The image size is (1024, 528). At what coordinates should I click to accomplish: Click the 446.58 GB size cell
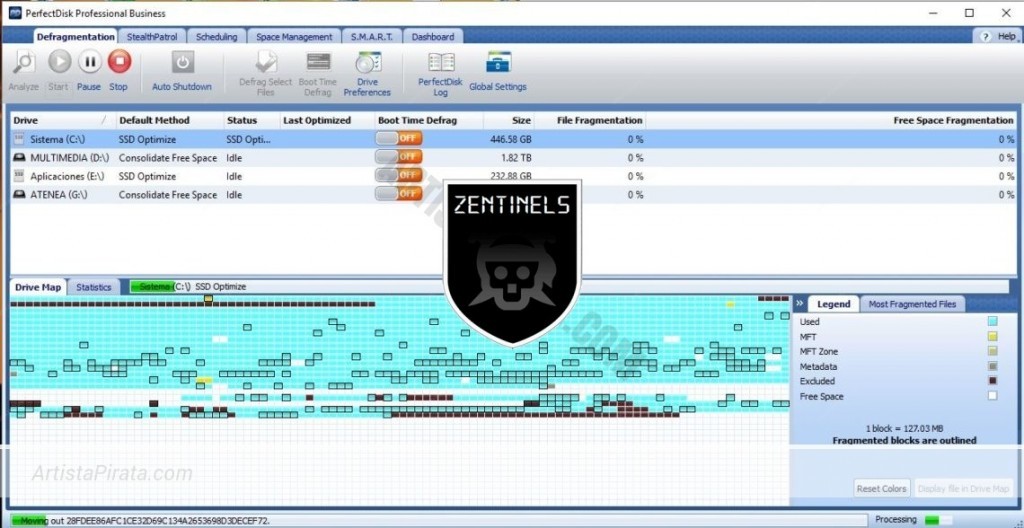pos(511,139)
